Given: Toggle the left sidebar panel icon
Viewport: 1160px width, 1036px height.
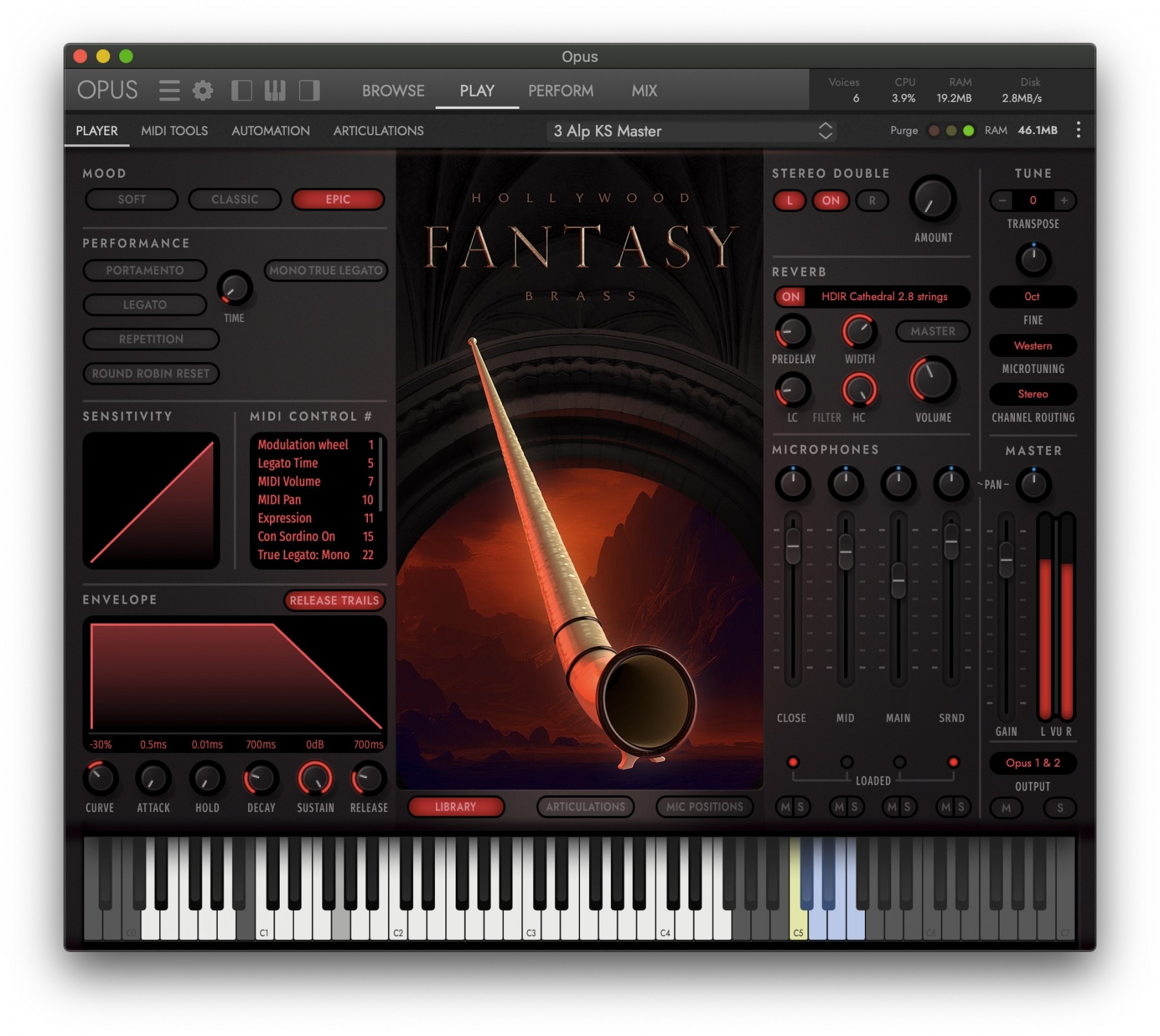Looking at the screenshot, I should pyautogui.click(x=242, y=90).
